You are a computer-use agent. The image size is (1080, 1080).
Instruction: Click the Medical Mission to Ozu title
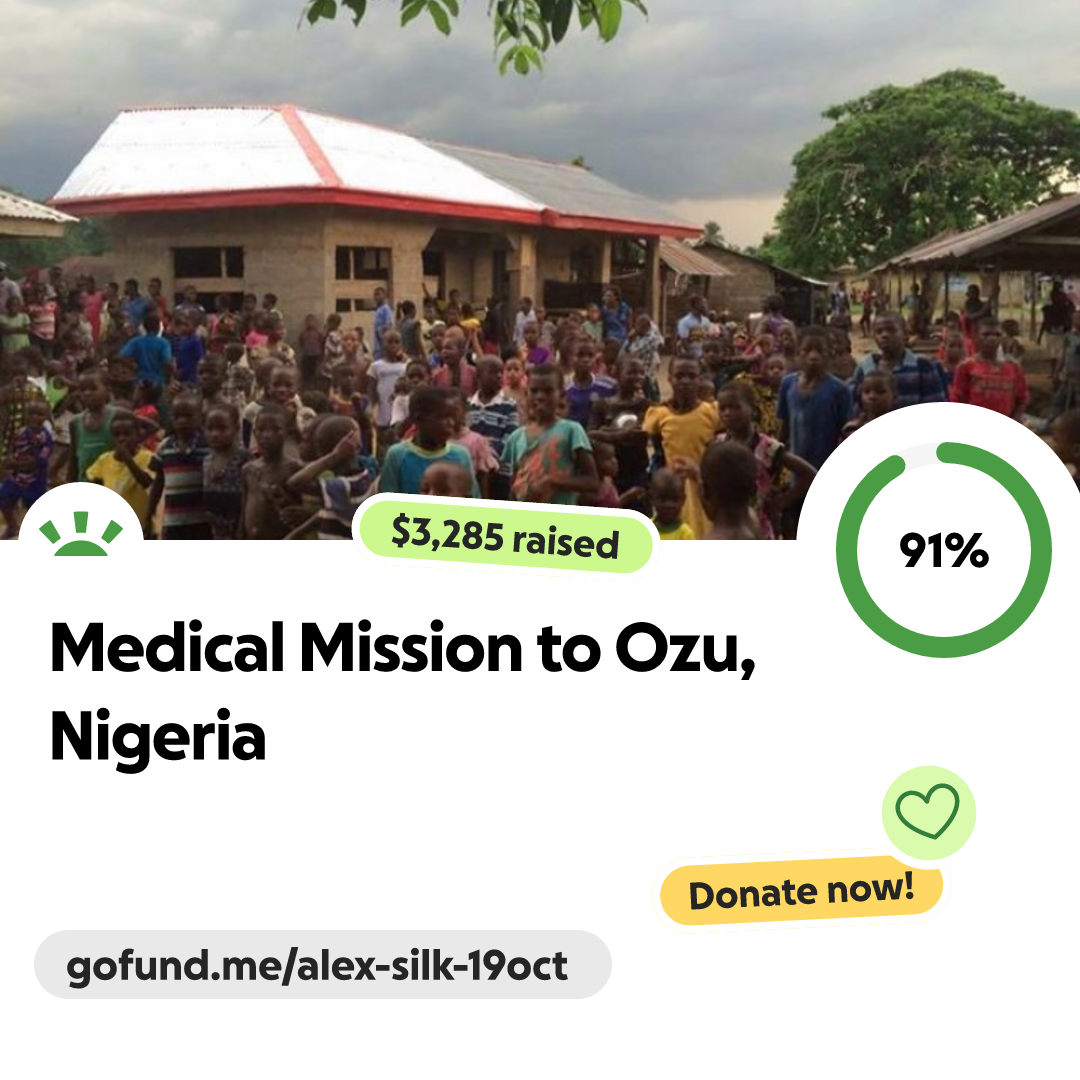(400, 649)
